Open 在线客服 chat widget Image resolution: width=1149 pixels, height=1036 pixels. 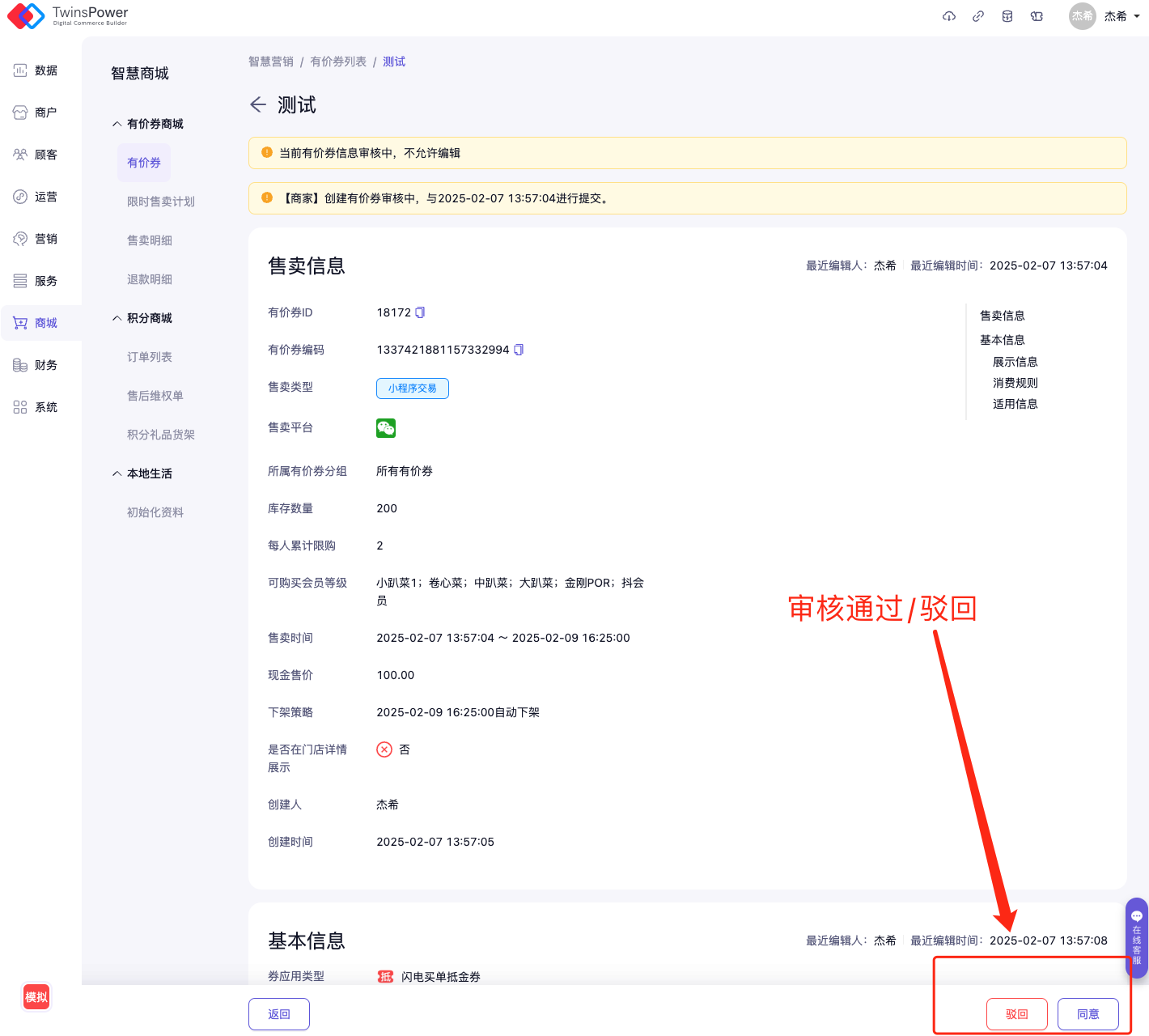pyautogui.click(x=1136, y=936)
